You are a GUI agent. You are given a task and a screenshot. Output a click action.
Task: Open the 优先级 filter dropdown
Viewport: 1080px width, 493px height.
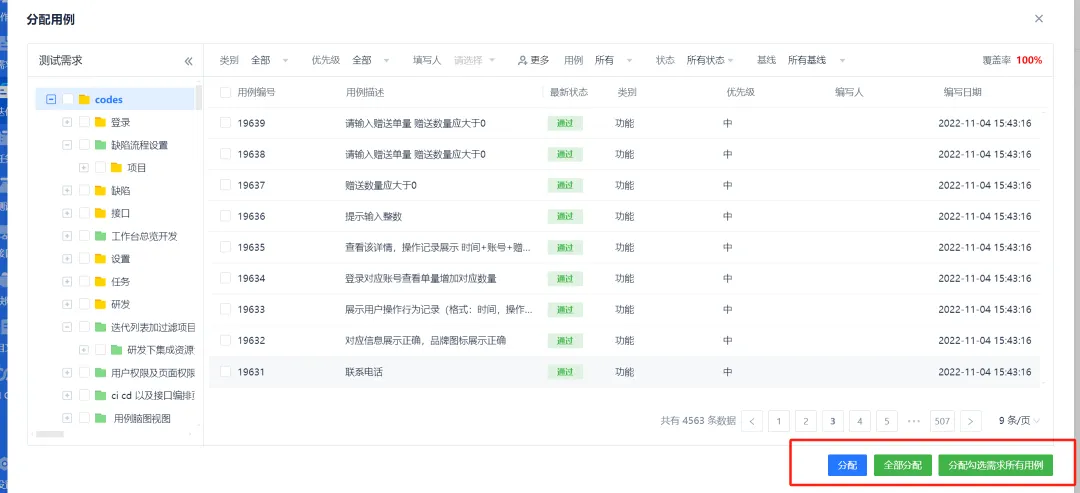pyautogui.click(x=371, y=61)
